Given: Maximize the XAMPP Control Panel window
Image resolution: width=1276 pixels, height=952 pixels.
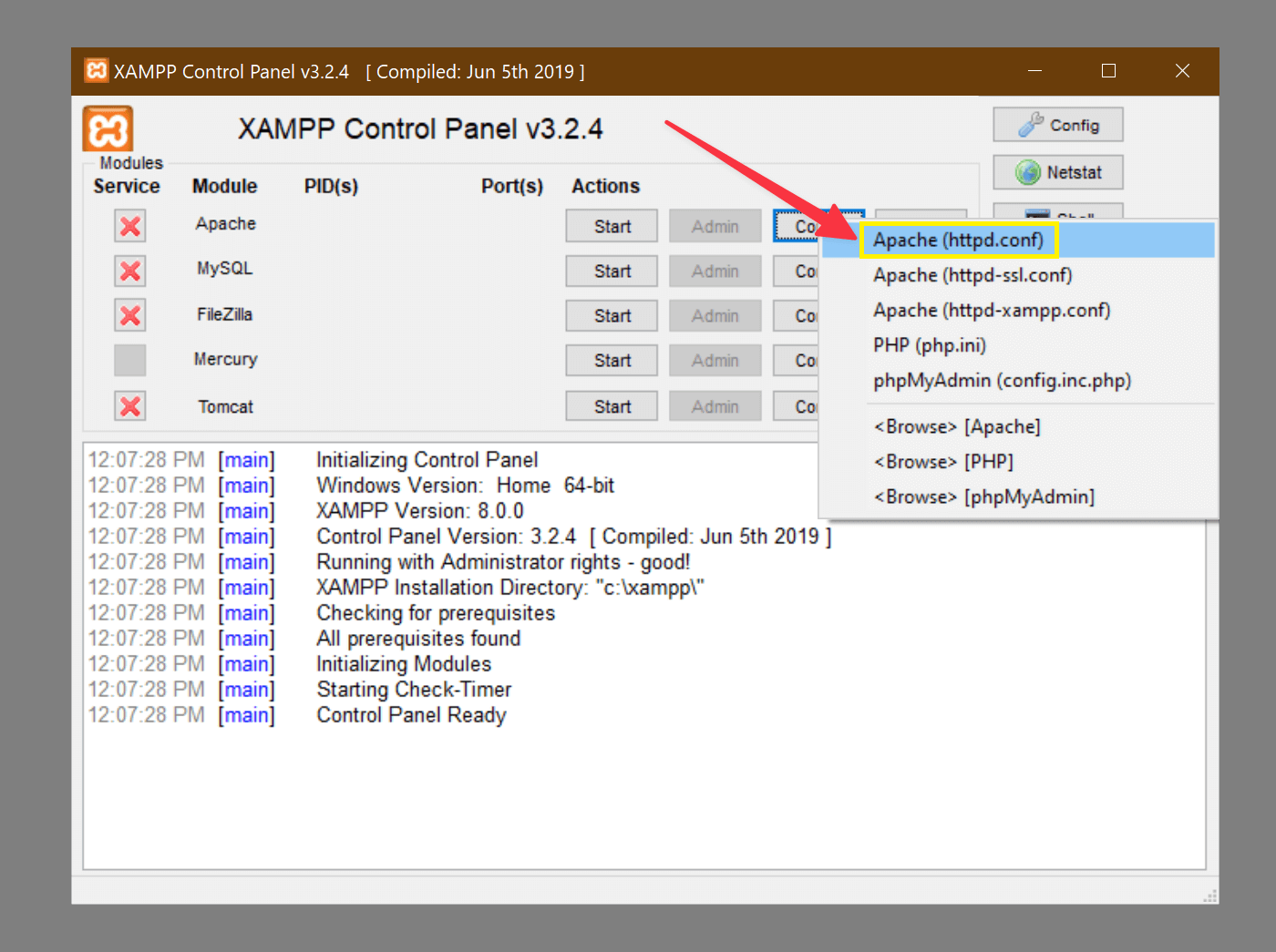Looking at the screenshot, I should tap(1108, 71).
